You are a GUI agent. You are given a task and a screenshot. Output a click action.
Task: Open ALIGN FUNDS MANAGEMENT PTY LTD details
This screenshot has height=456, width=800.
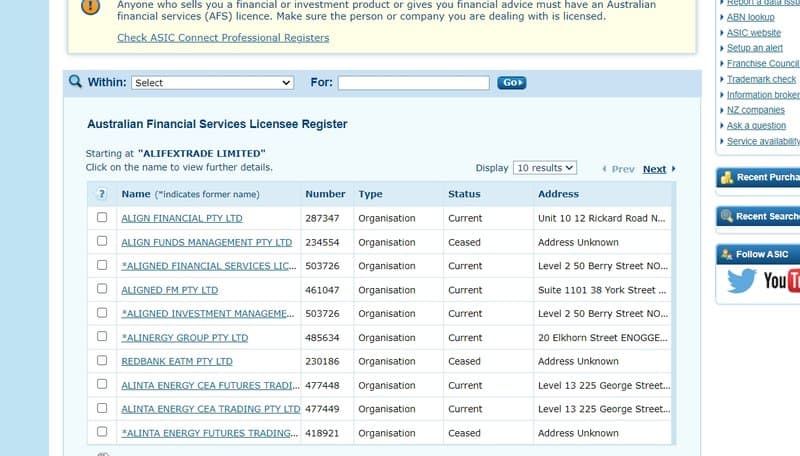[207, 242]
